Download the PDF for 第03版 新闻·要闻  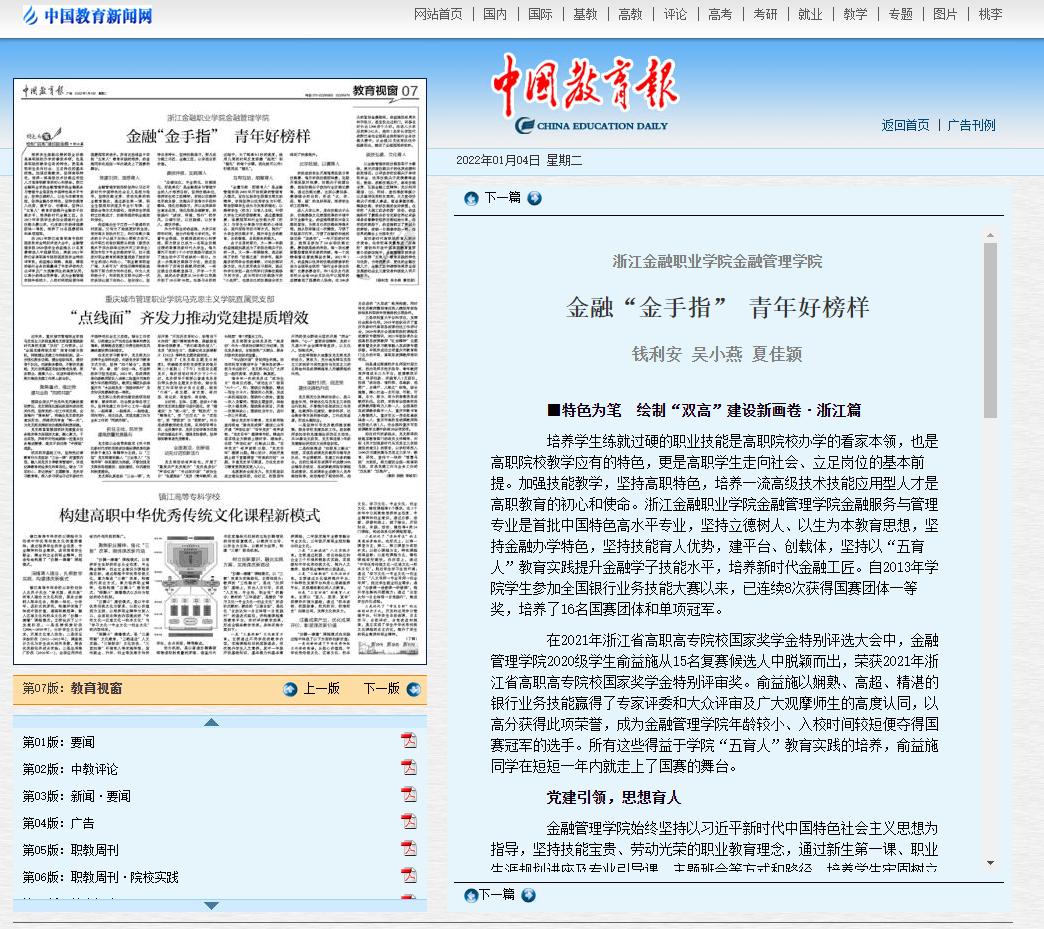409,794
